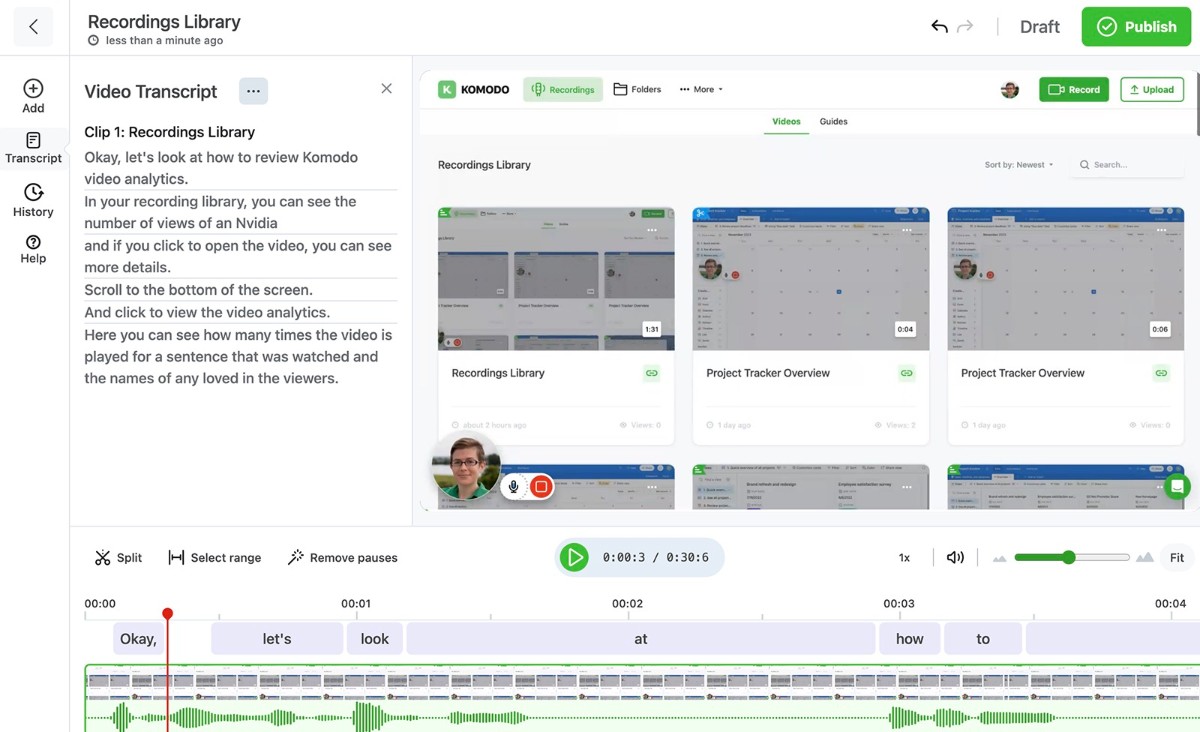Click the Fit timeline button

click(1177, 558)
